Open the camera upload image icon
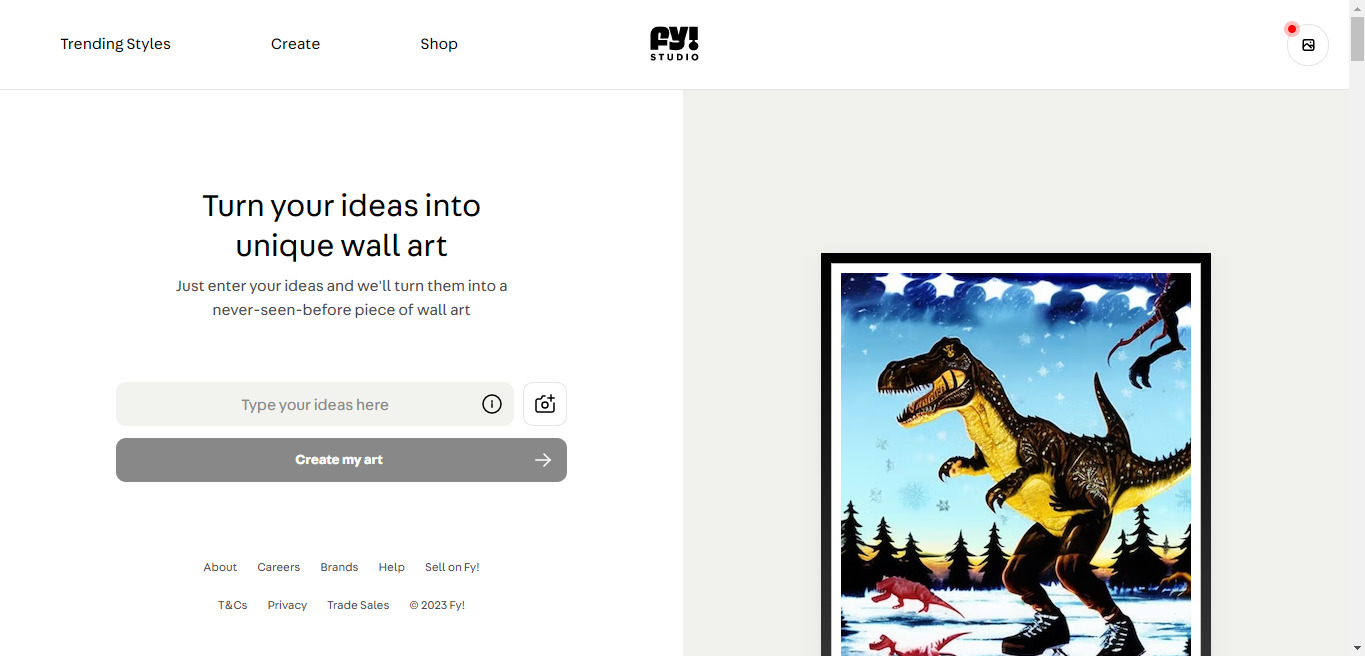Screen dimensions: 1365x656 pyautogui.click(x=545, y=404)
